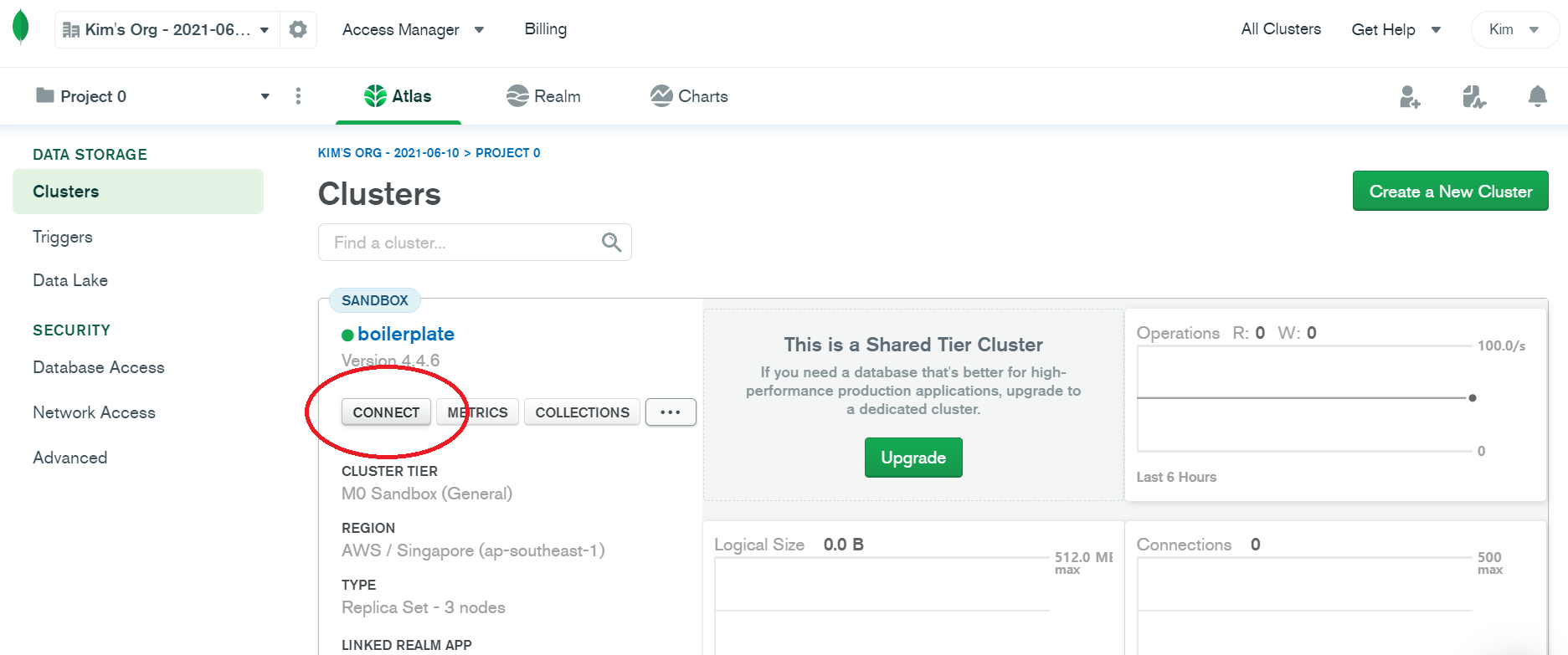The image size is (1568, 655).
Task: Open Network Access settings
Action: coord(94,412)
